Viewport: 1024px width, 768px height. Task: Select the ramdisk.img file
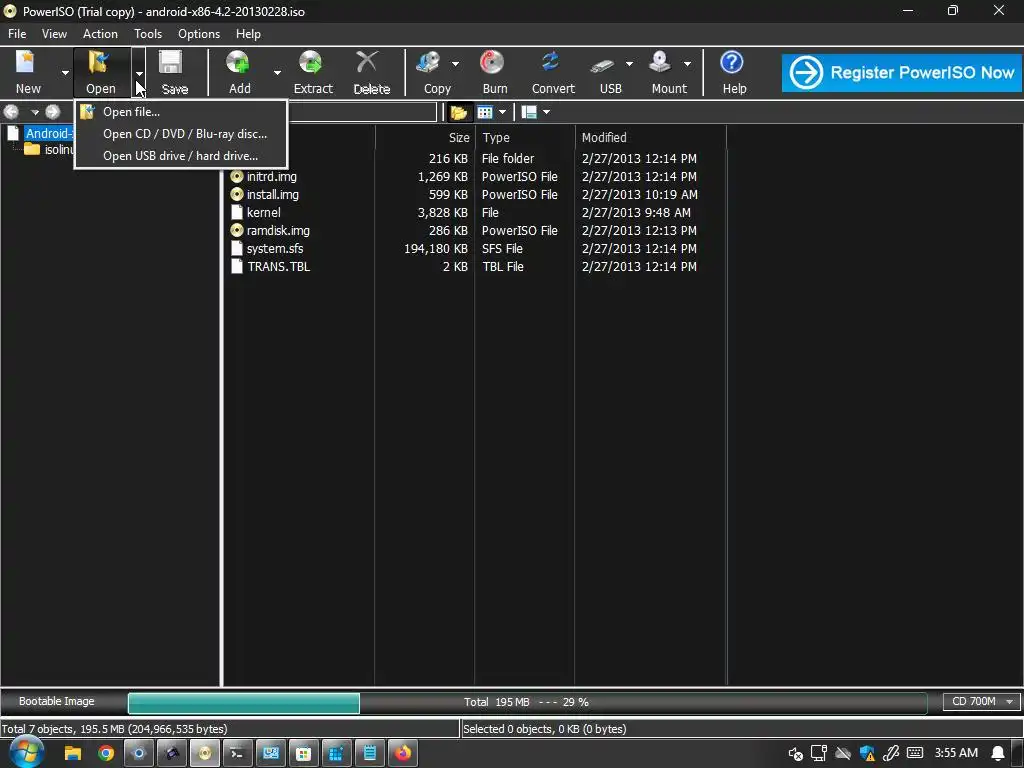tap(278, 231)
